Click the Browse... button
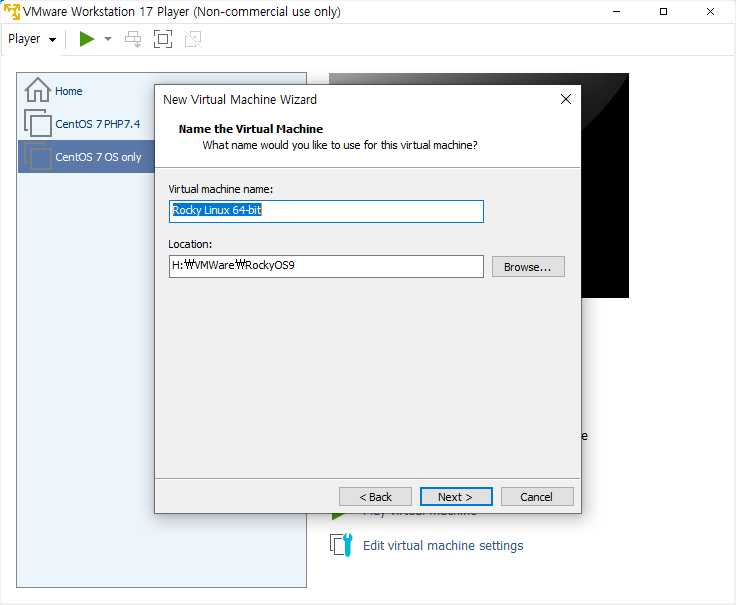The image size is (736, 605). pos(528,267)
